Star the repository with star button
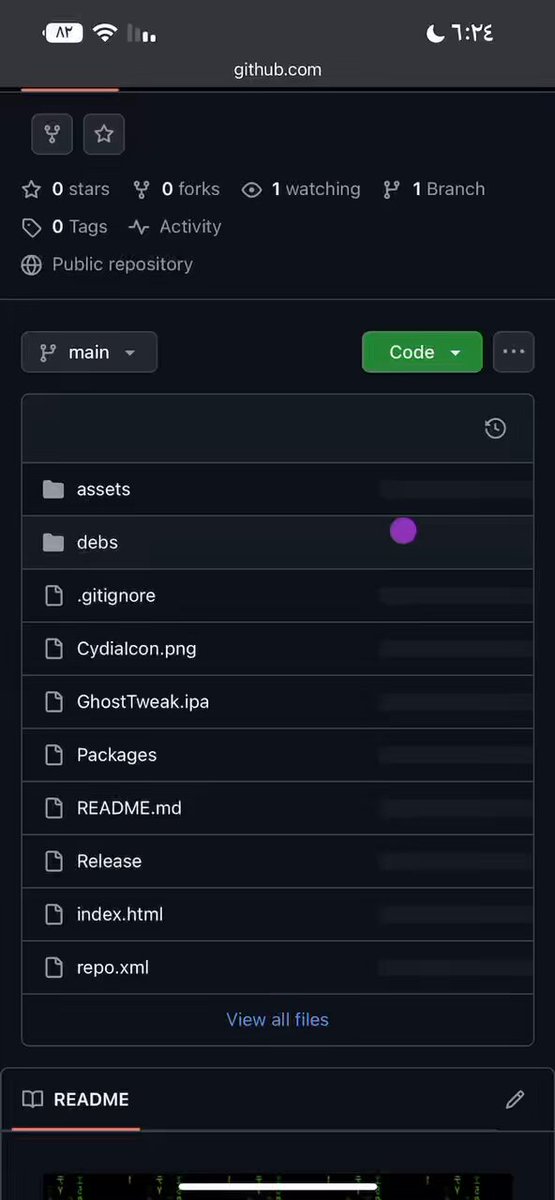 [x=104, y=134]
